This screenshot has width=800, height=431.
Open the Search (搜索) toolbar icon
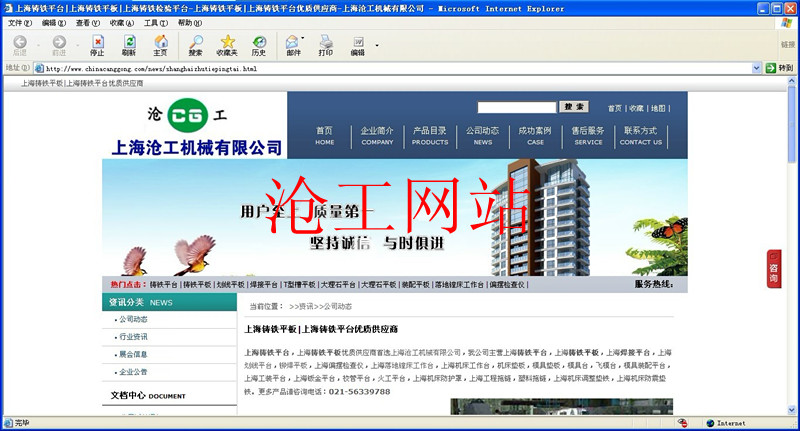195,45
